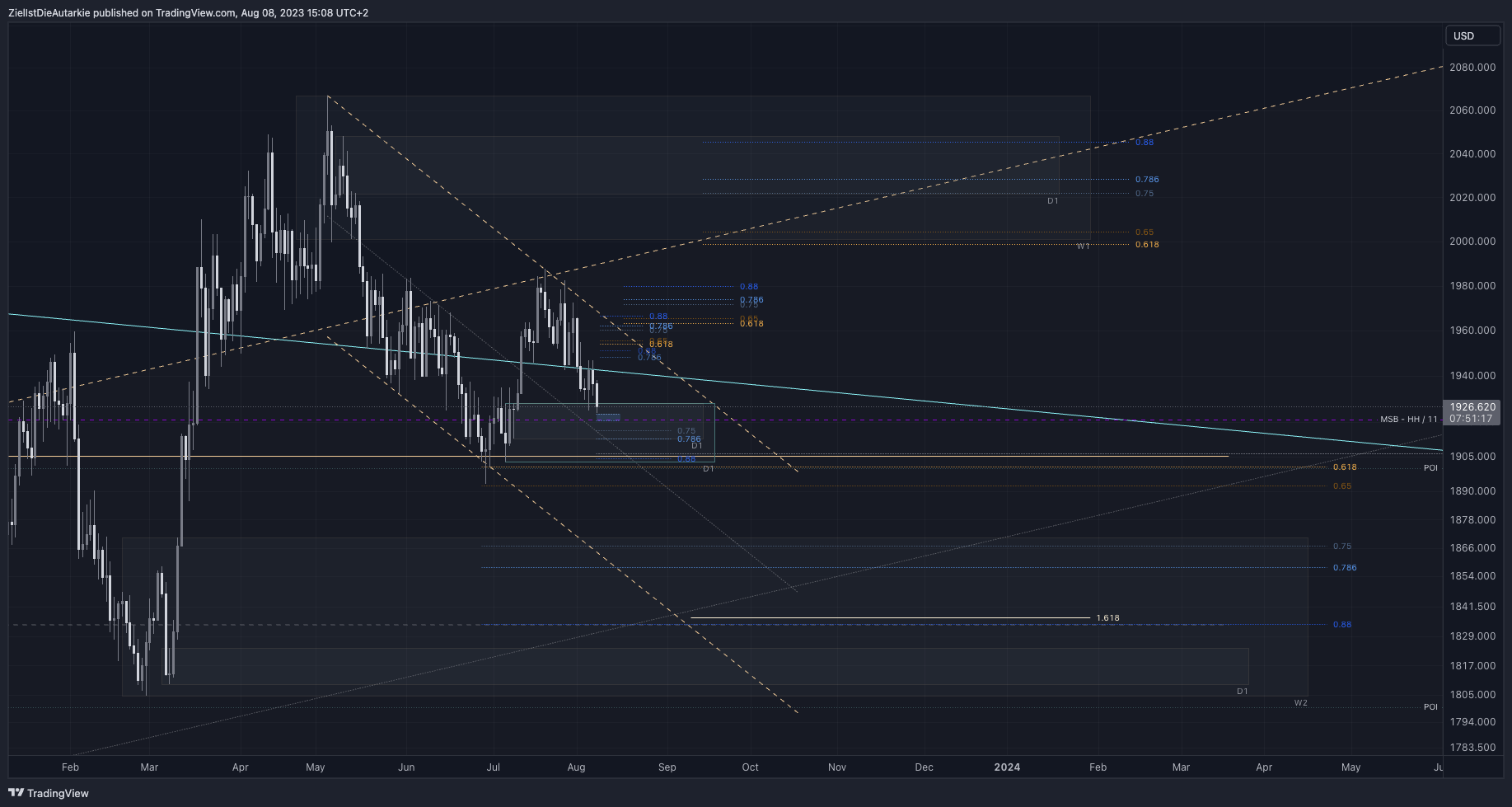1512x807 pixels.
Task: Click the Dec label on time axis
Action: [x=925, y=767]
